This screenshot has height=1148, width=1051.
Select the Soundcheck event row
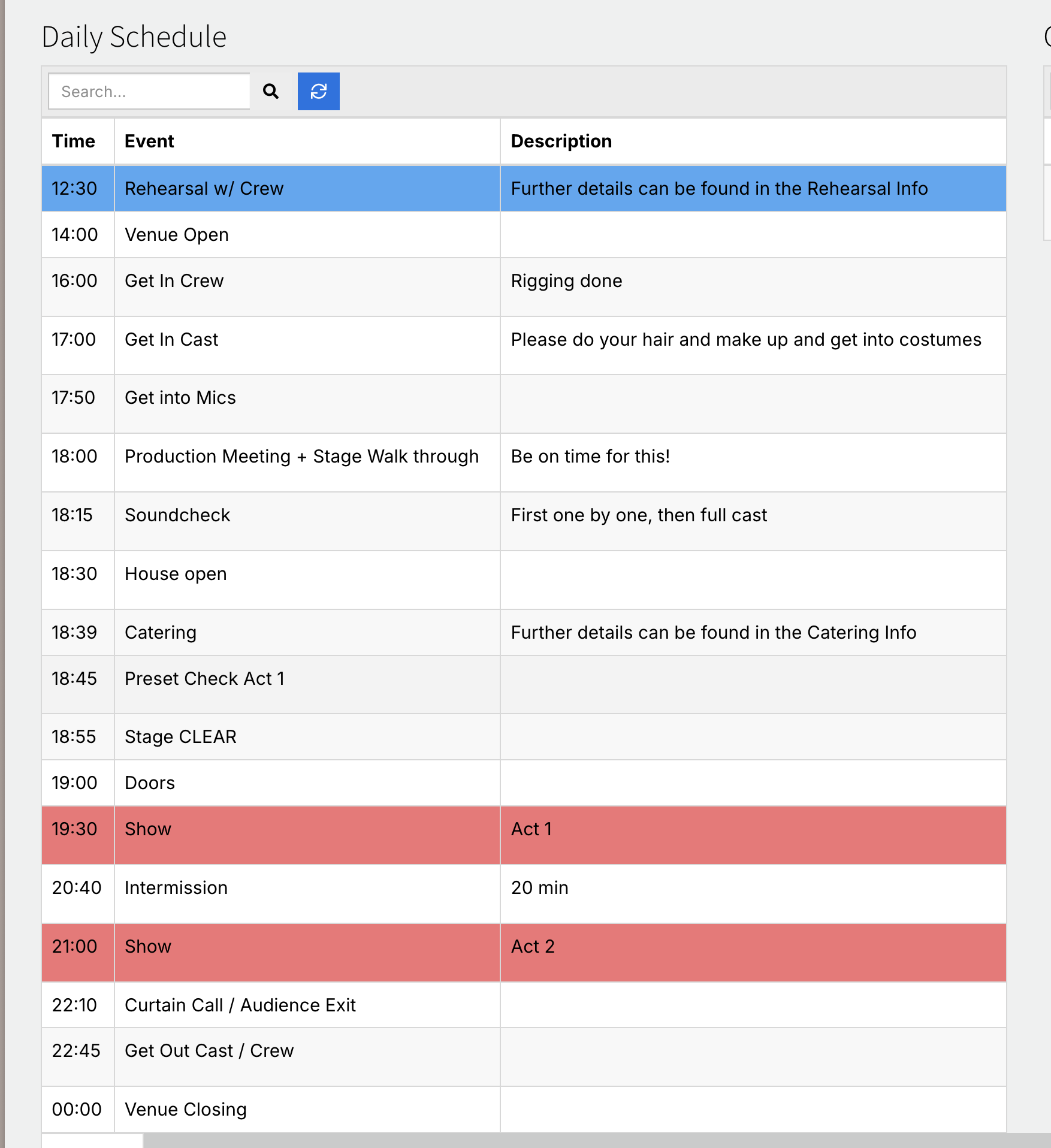[x=524, y=521]
